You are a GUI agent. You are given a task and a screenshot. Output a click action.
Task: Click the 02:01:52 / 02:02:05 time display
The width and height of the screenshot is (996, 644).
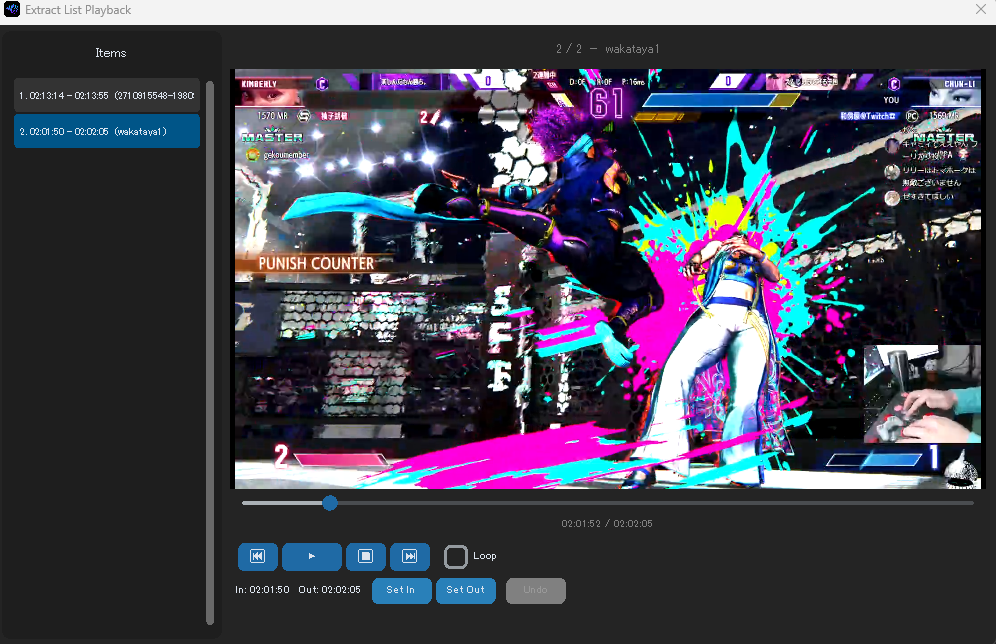[x=605, y=523]
